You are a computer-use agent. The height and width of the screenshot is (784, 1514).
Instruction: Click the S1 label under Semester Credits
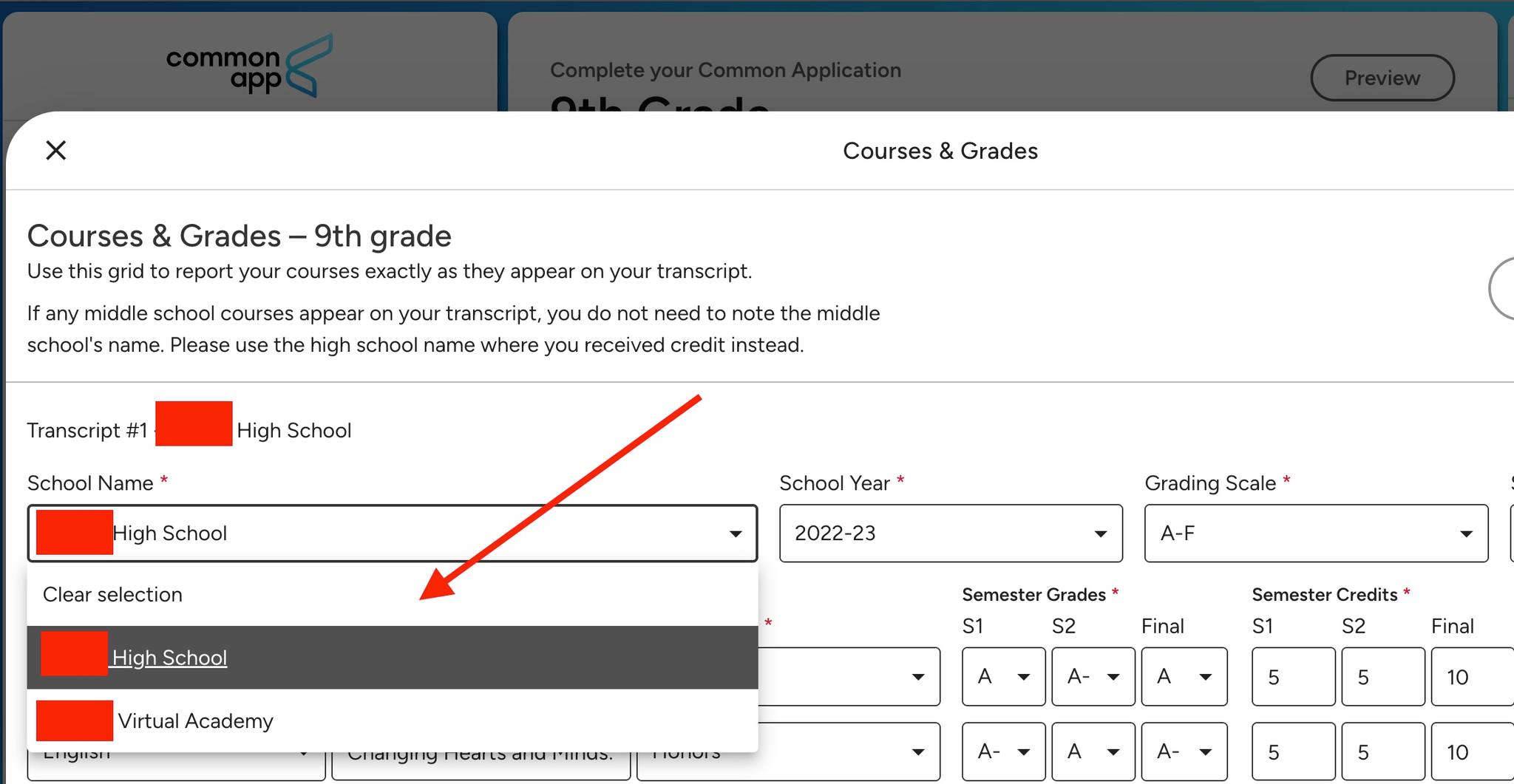click(1263, 627)
